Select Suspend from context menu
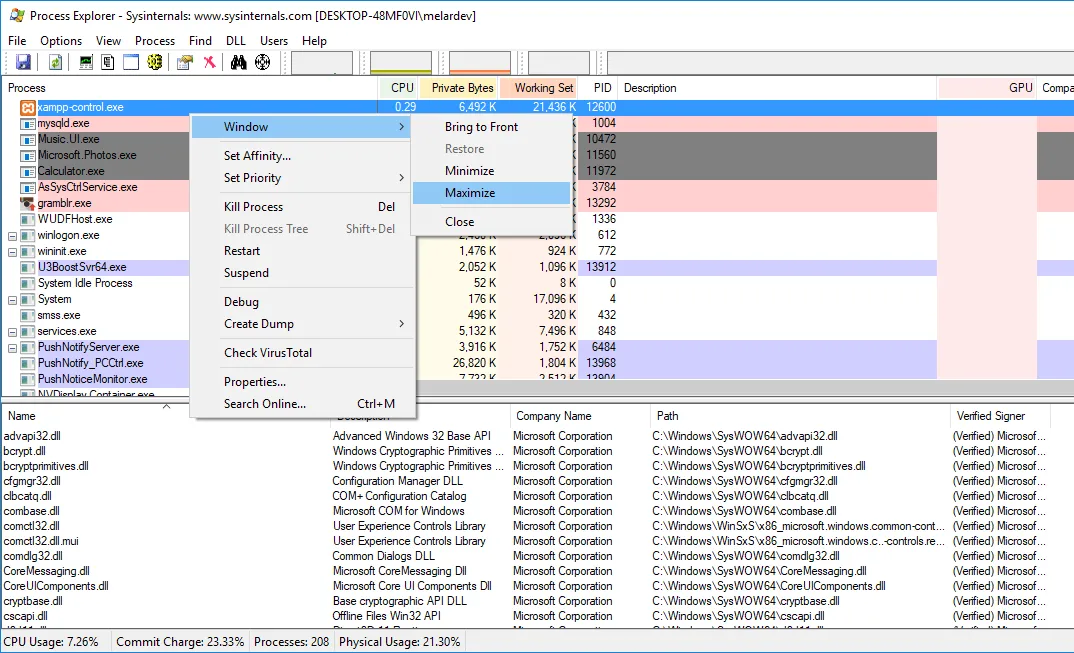Viewport: 1074px width, 653px height. tap(301, 273)
